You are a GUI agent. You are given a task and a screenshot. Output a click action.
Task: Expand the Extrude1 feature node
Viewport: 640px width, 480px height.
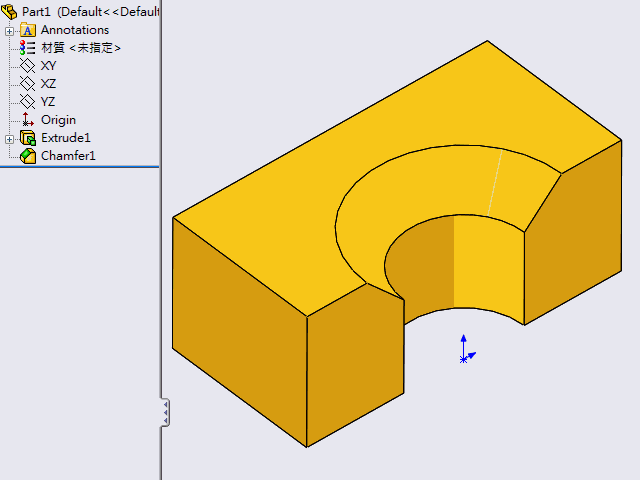(9, 139)
